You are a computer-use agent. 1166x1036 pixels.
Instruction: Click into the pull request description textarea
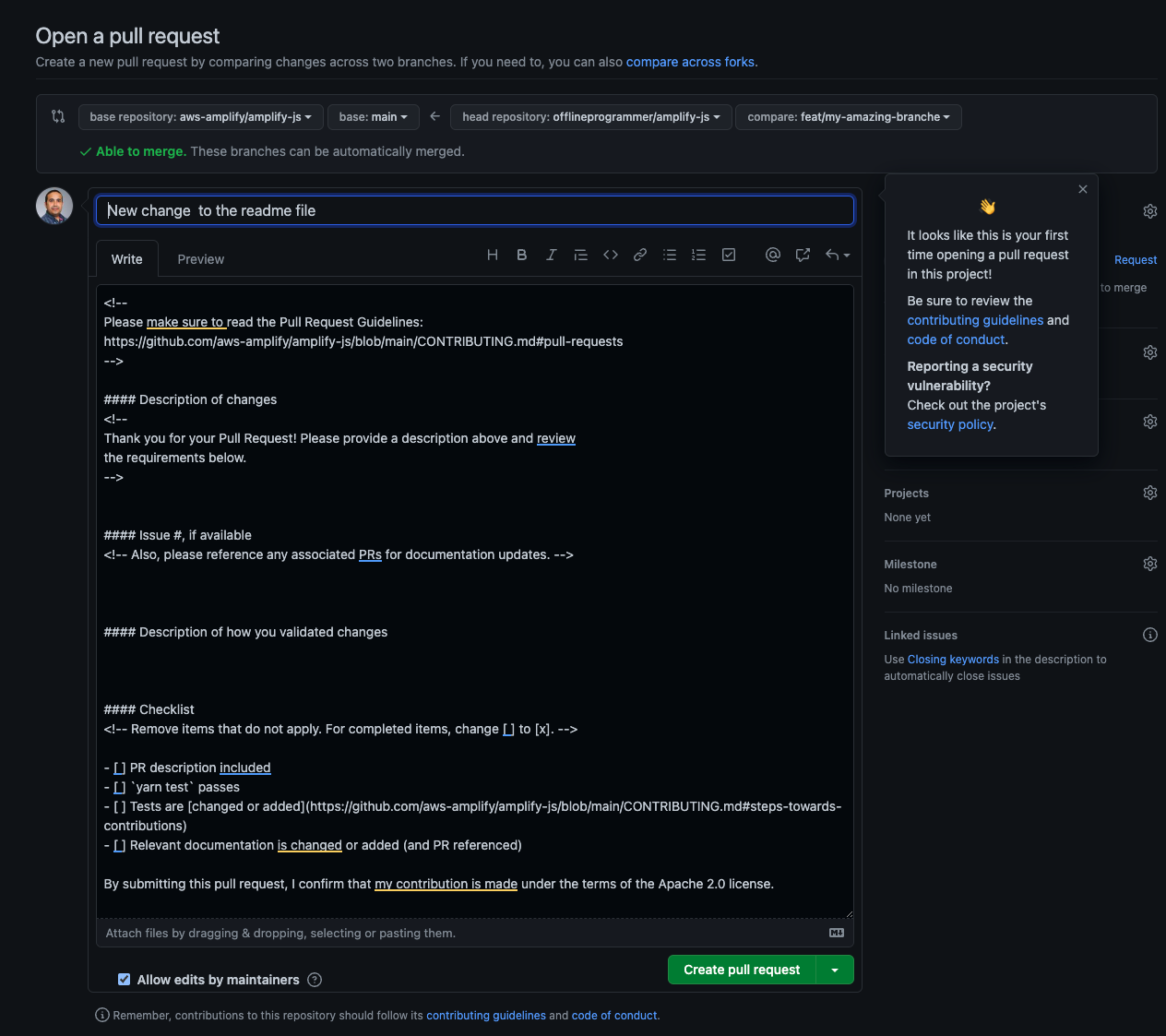475,601
